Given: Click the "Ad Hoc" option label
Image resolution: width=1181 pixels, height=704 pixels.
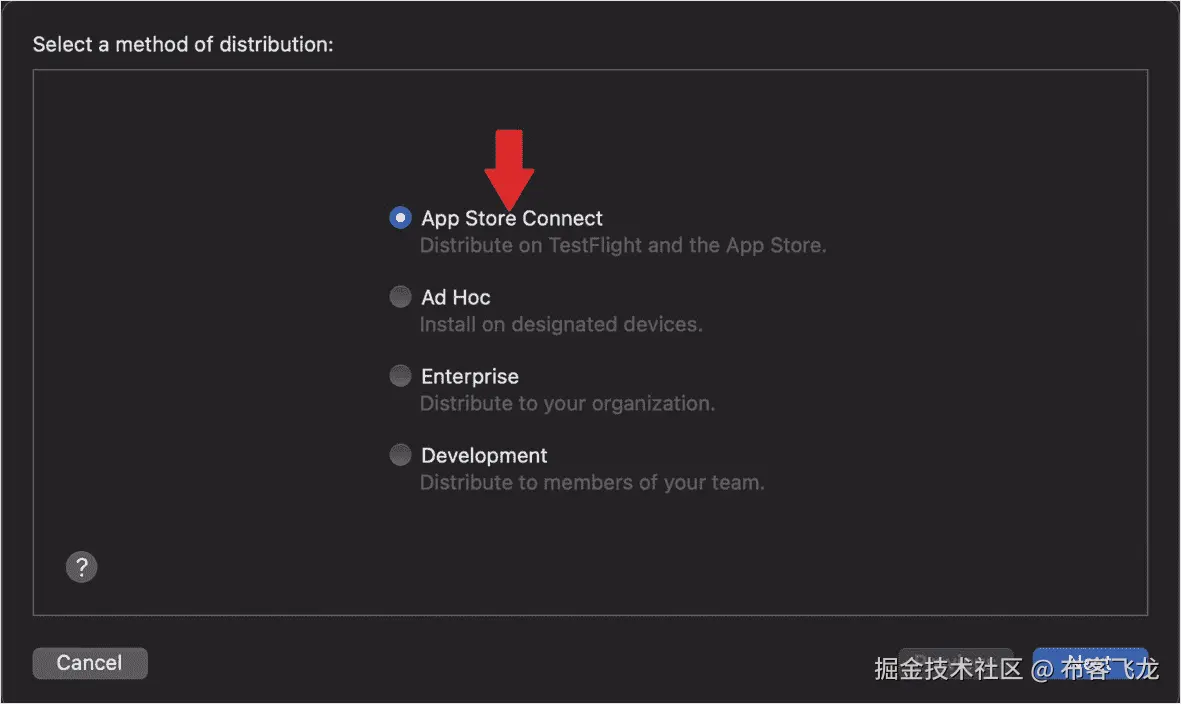Looking at the screenshot, I should [x=456, y=297].
